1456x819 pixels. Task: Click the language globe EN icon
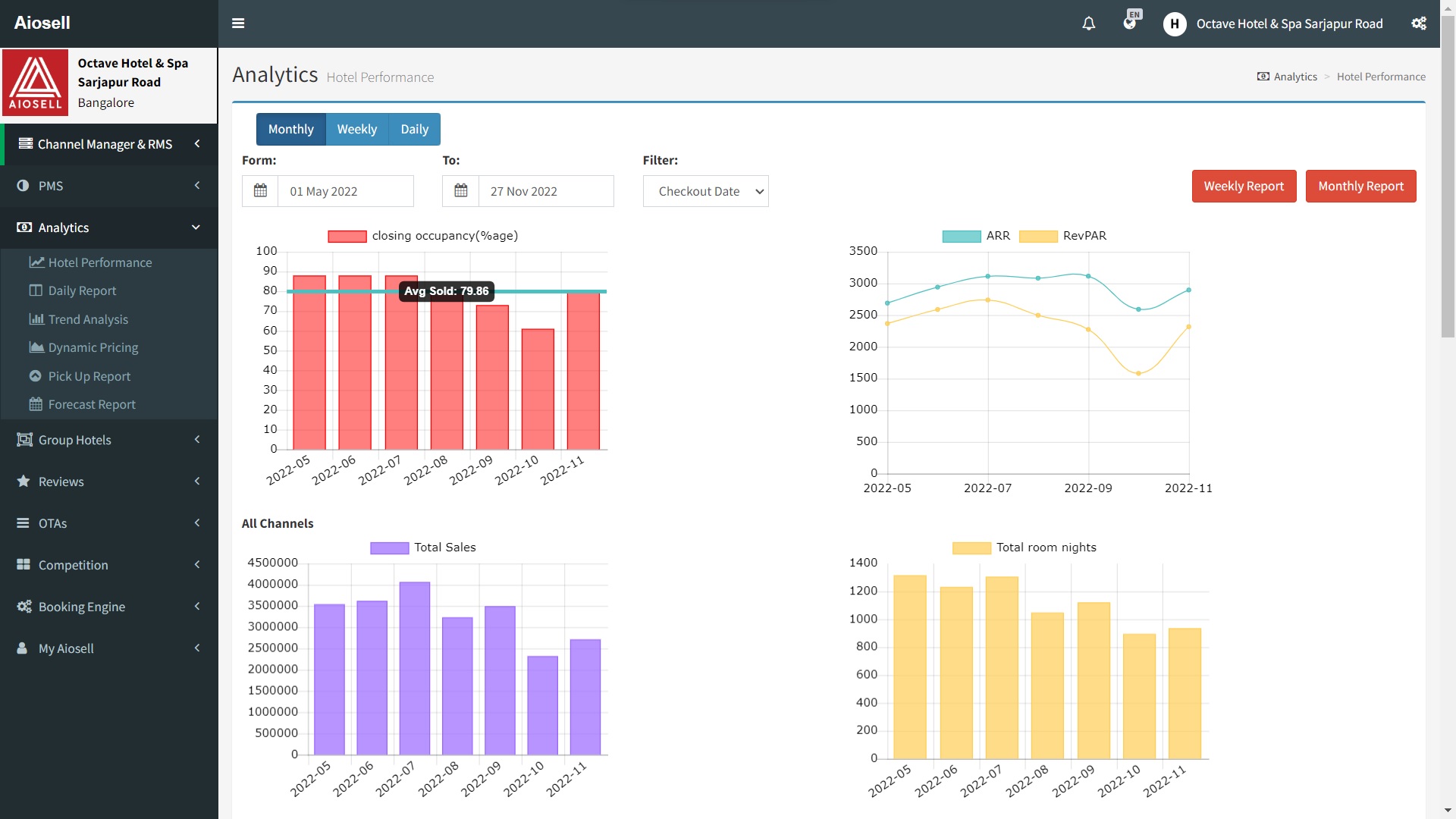1130,23
